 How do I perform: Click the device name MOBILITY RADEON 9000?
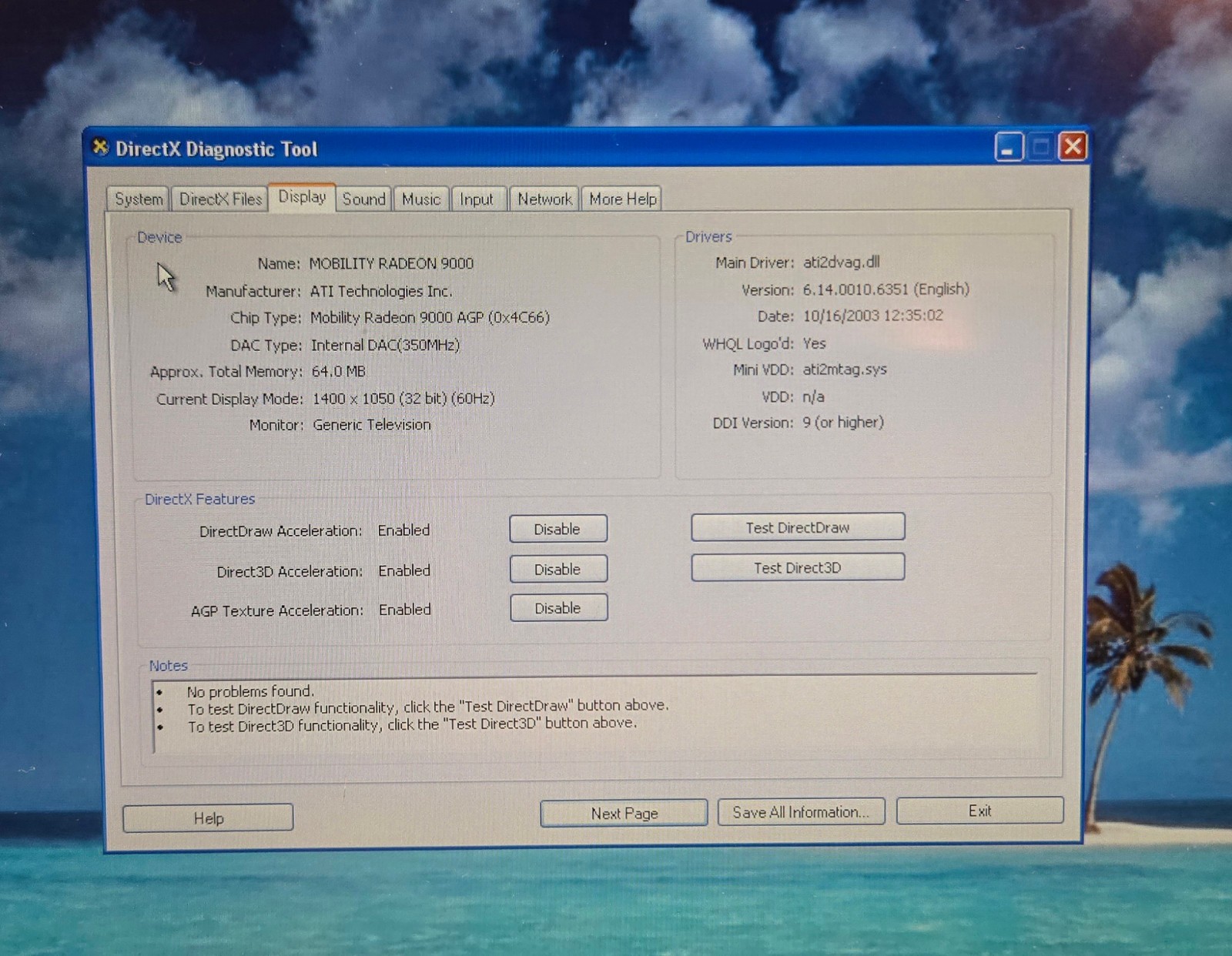[391, 263]
